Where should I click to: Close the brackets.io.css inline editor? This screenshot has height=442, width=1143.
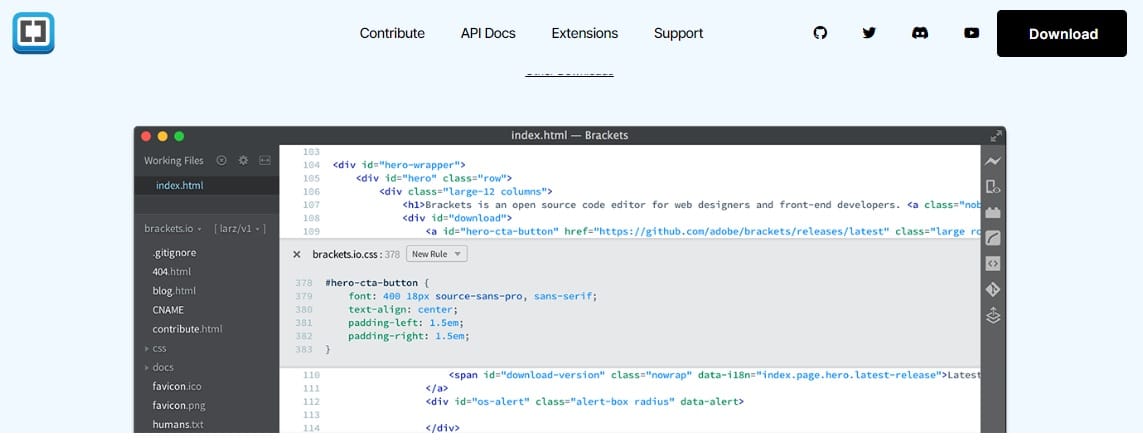pos(297,254)
